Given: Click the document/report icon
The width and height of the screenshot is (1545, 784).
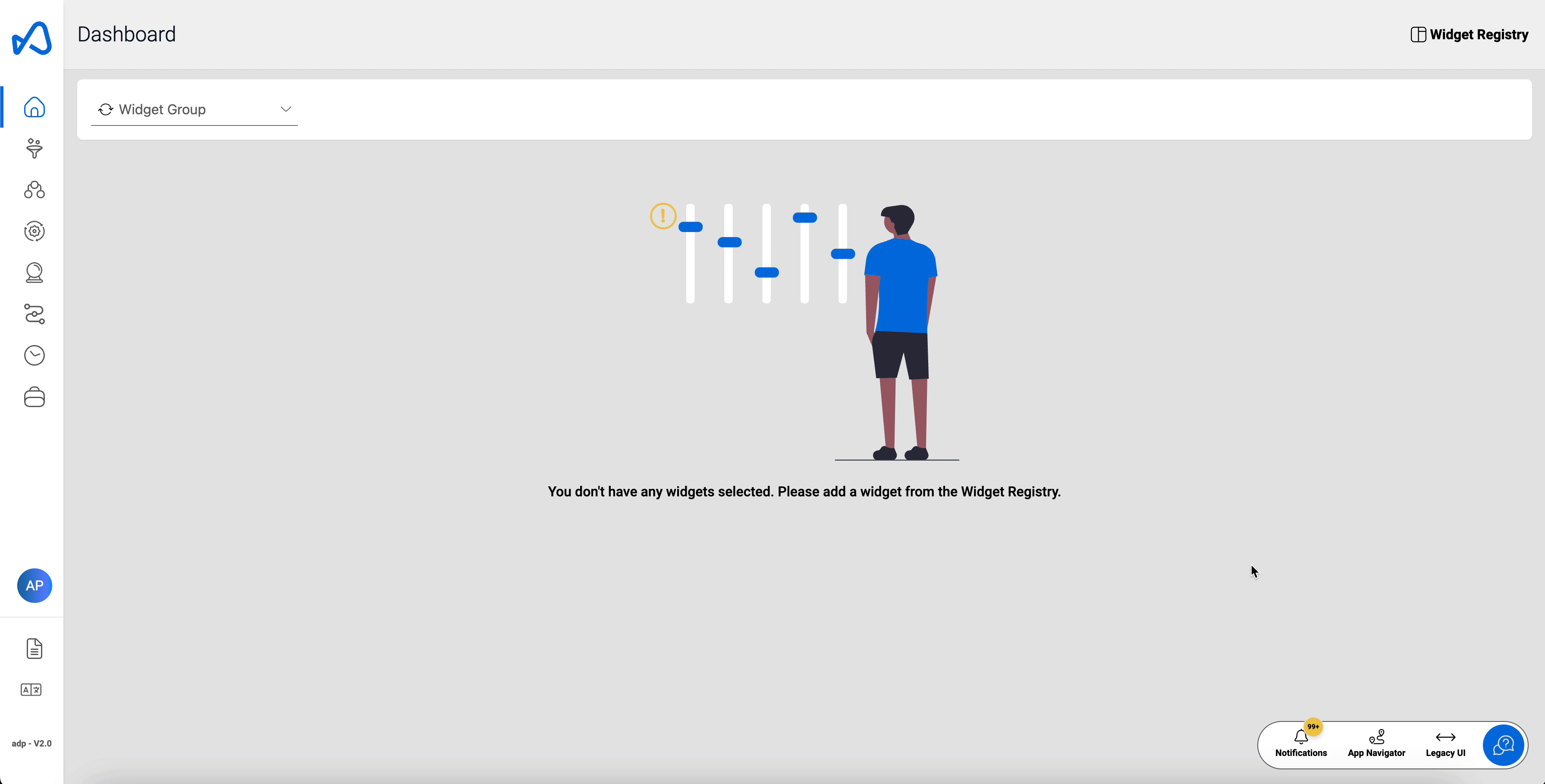Looking at the screenshot, I should (x=33, y=649).
